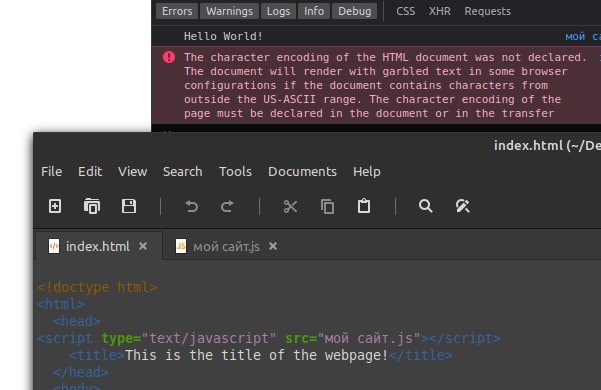601x390 pixels.
Task: Open the View menu
Action: point(133,172)
